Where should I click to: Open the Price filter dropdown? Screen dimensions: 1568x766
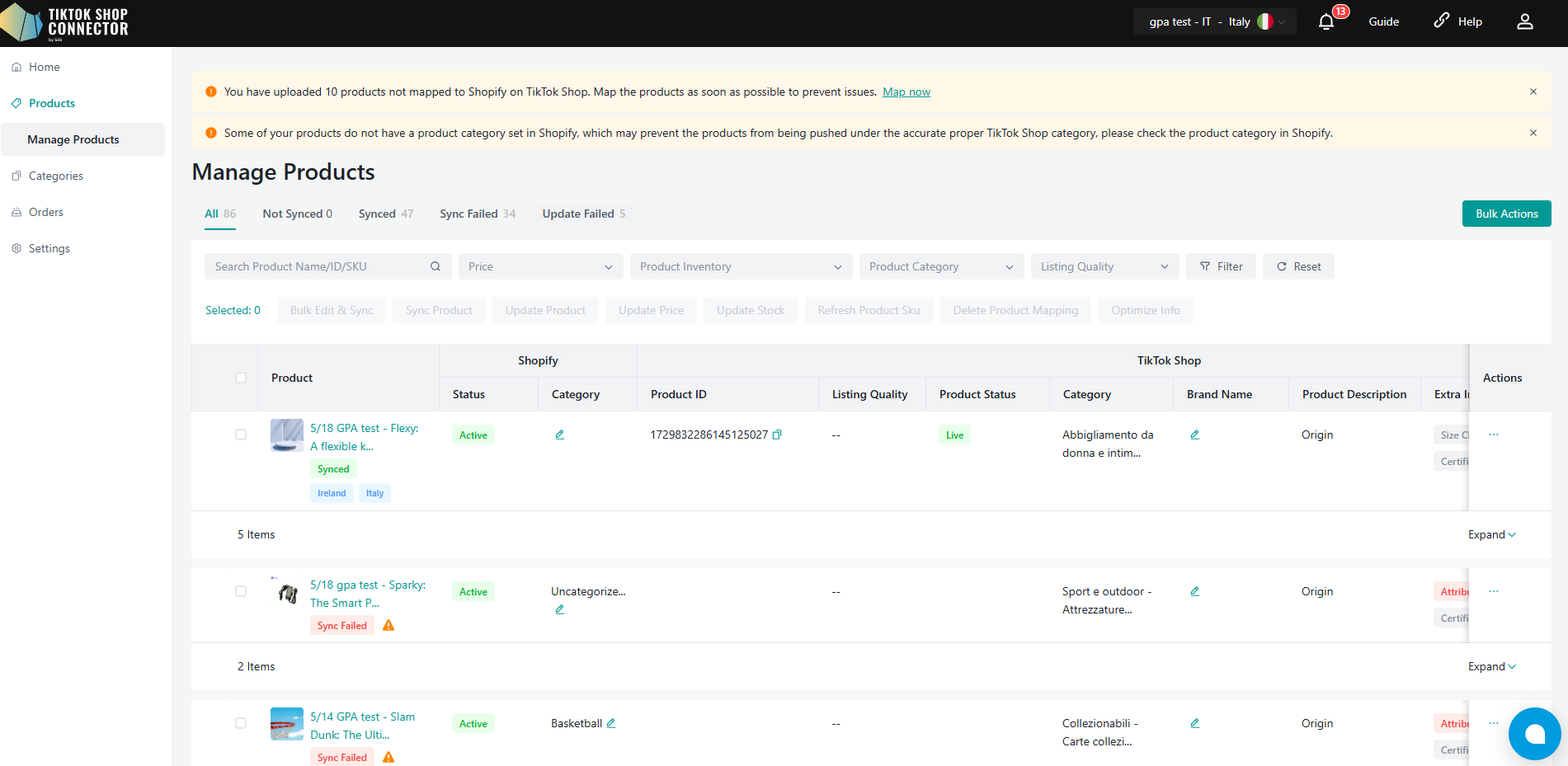(x=540, y=266)
